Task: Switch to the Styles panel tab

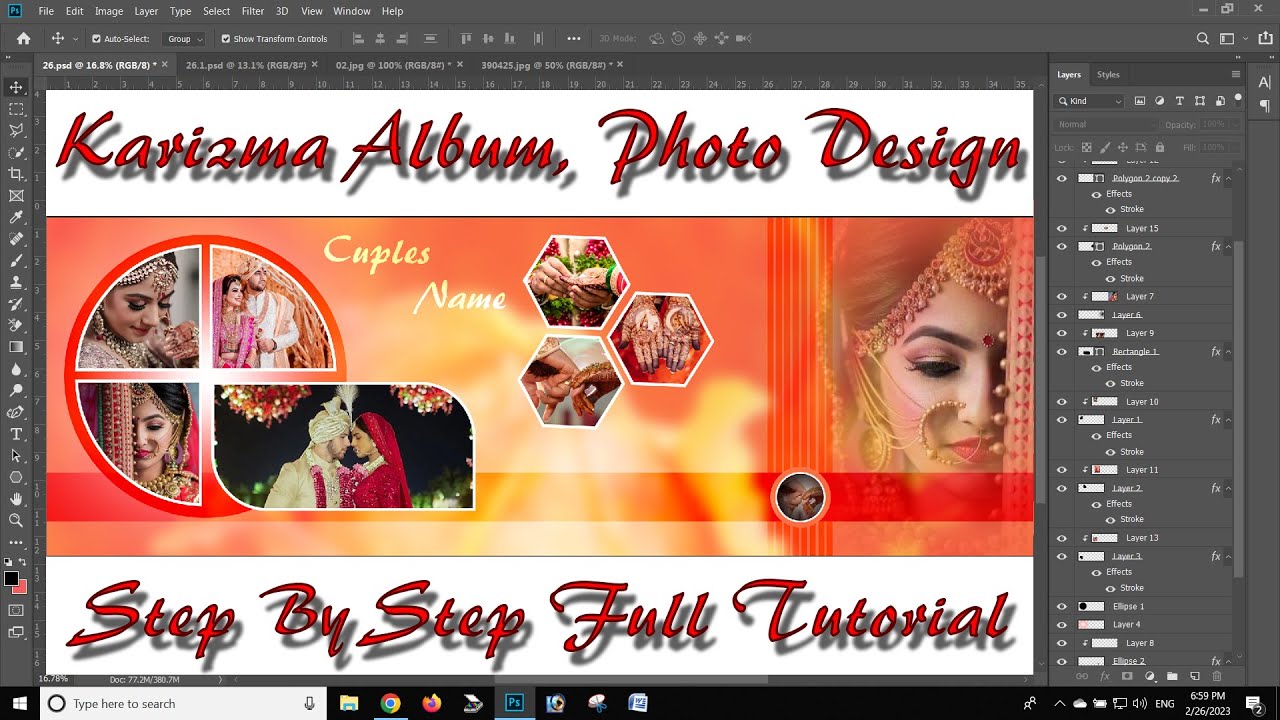Action: coord(1108,75)
